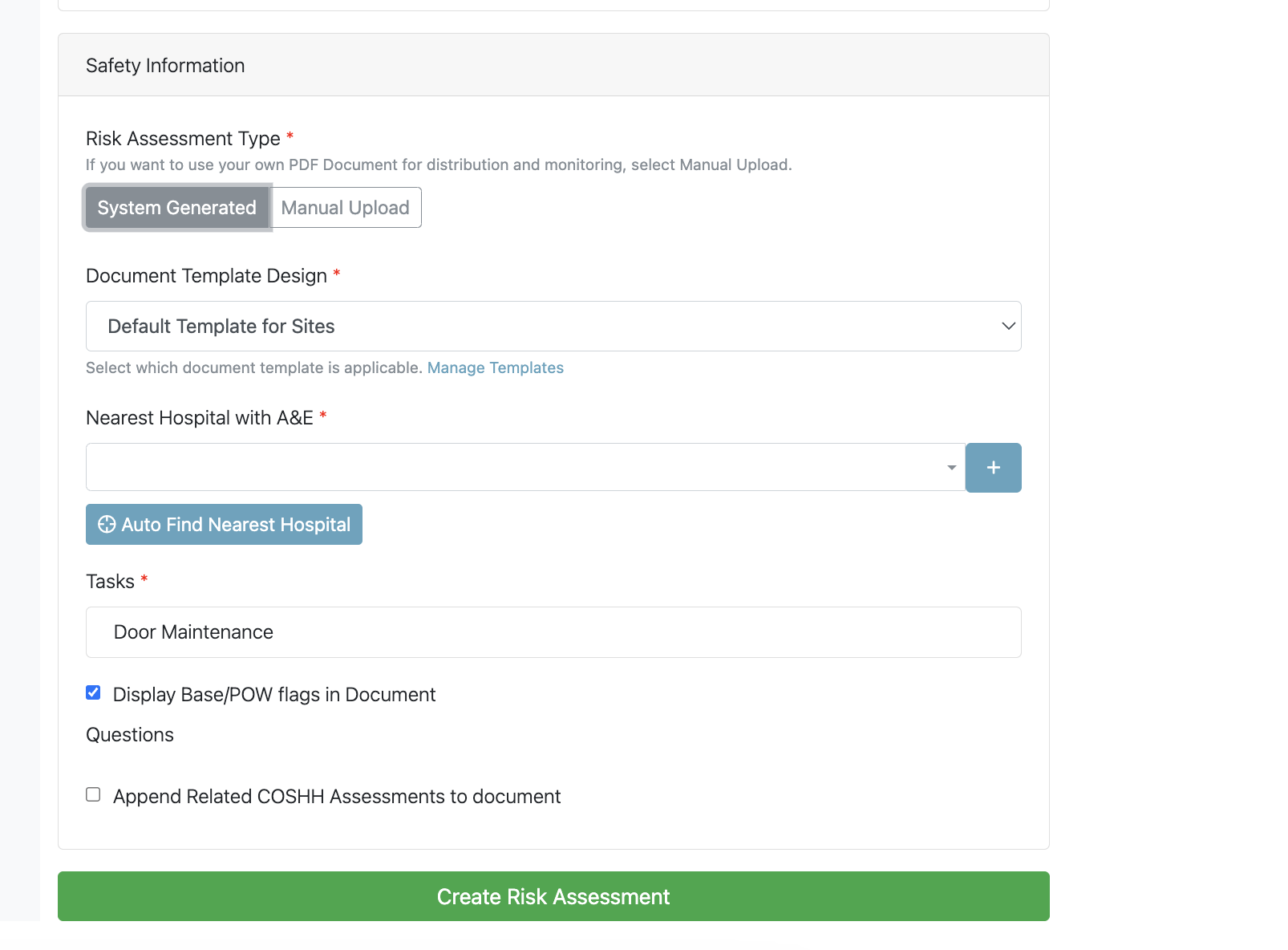Open the Nearest Hospital with A&E dropdown
Image resolution: width=1288 pixels, height=950 pixels.
[525, 467]
